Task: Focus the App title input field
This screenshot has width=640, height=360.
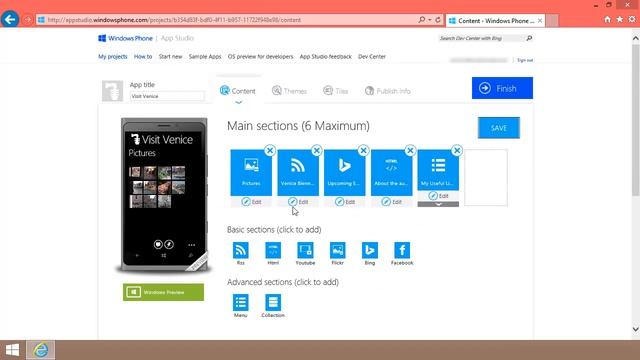Action: pos(167,96)
